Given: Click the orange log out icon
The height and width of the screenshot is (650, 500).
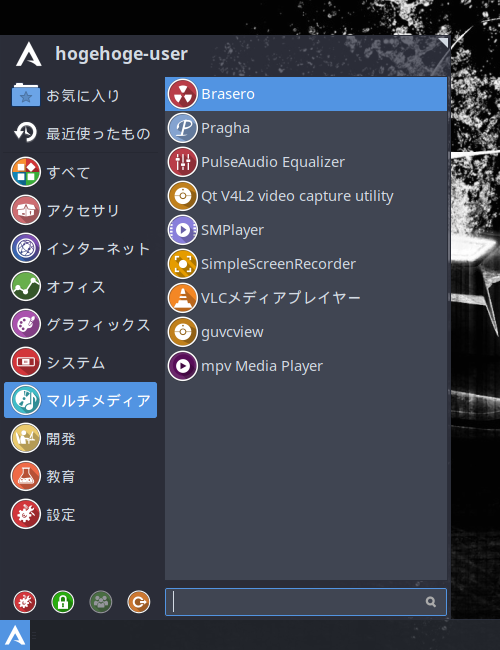Looking at the screenshot, I should click(x=139, y=601).
